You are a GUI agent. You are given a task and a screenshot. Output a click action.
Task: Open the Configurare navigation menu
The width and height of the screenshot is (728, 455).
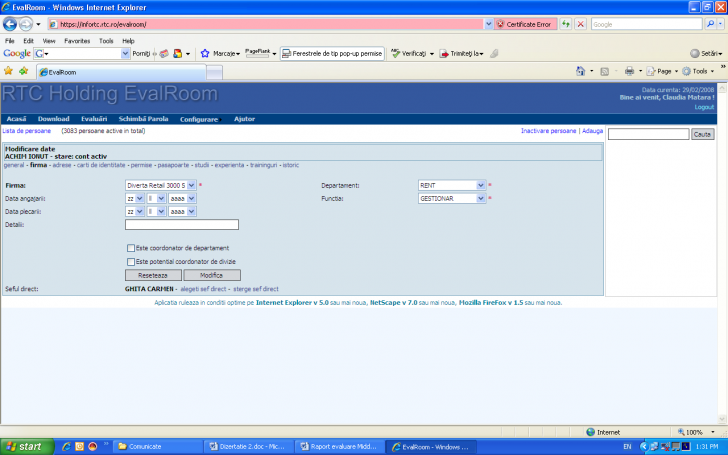click(199, 119)
